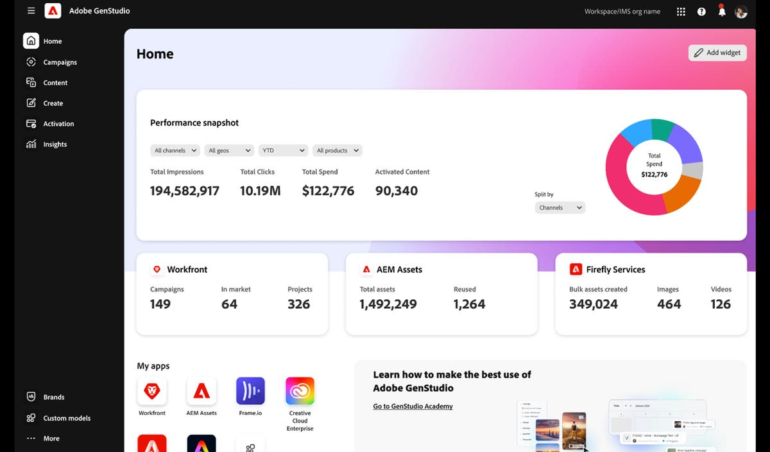Expand the All channels dropdown
The height and width of the screenshot is (452, 770).
coord(175,150)
